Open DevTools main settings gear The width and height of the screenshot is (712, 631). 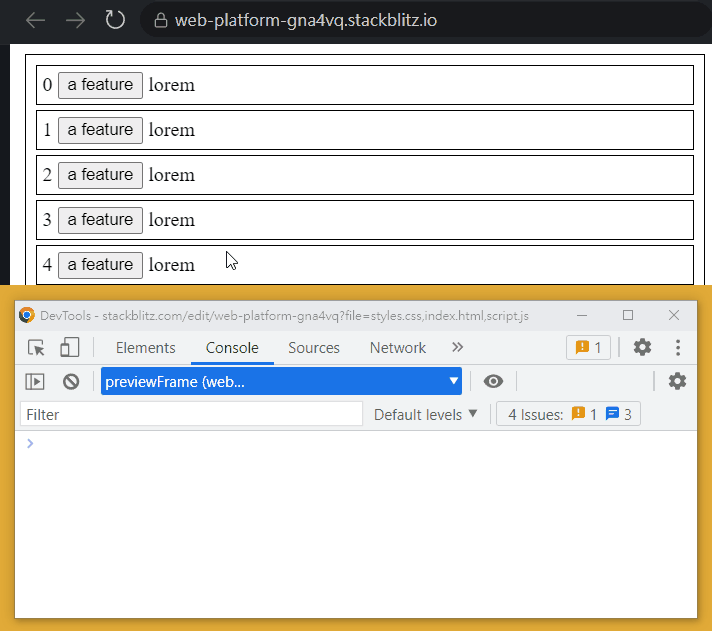click(x=642, y=348)
